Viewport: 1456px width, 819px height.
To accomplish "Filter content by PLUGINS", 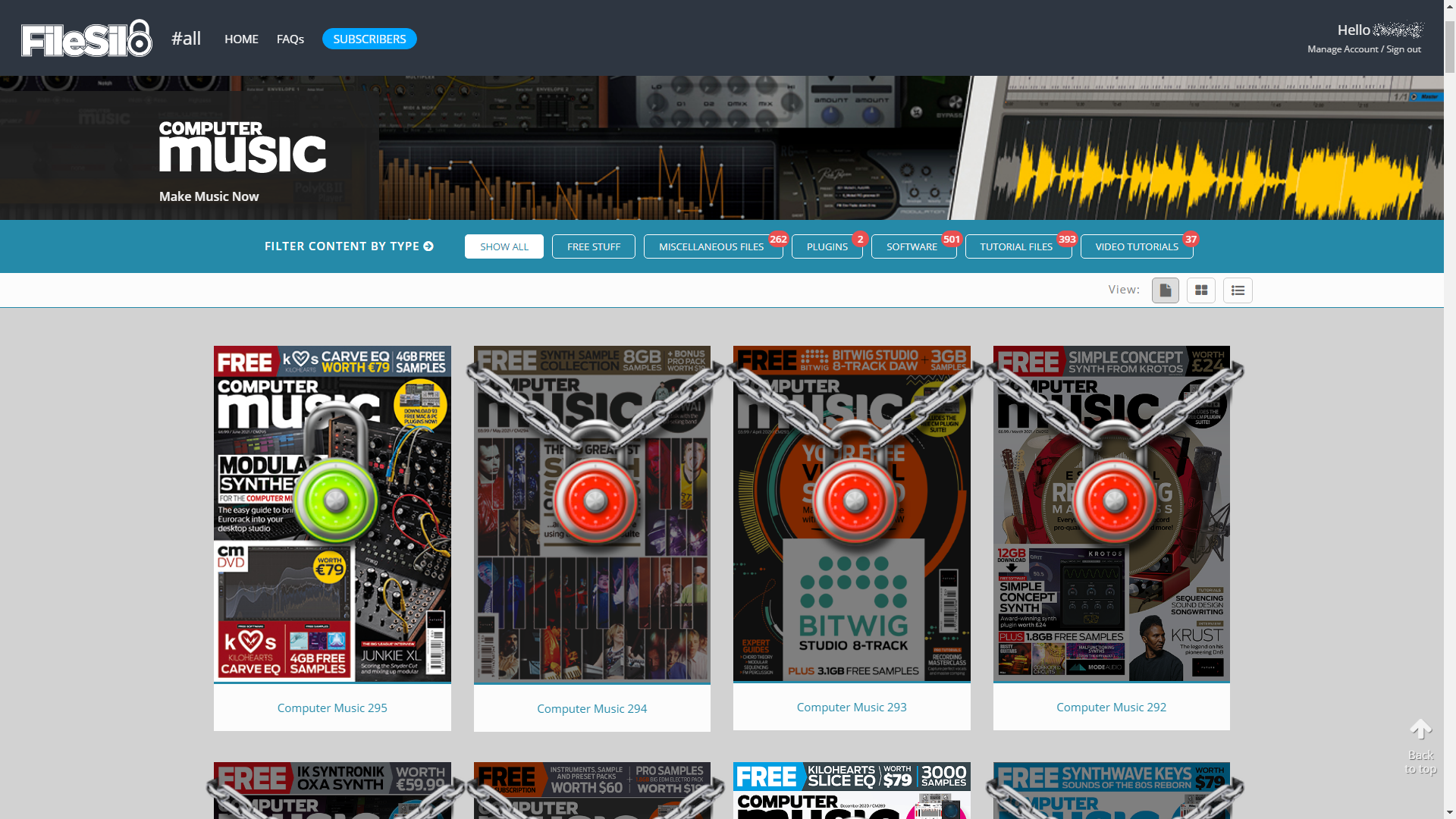I will pyautogui.click(x=827, y=246).
